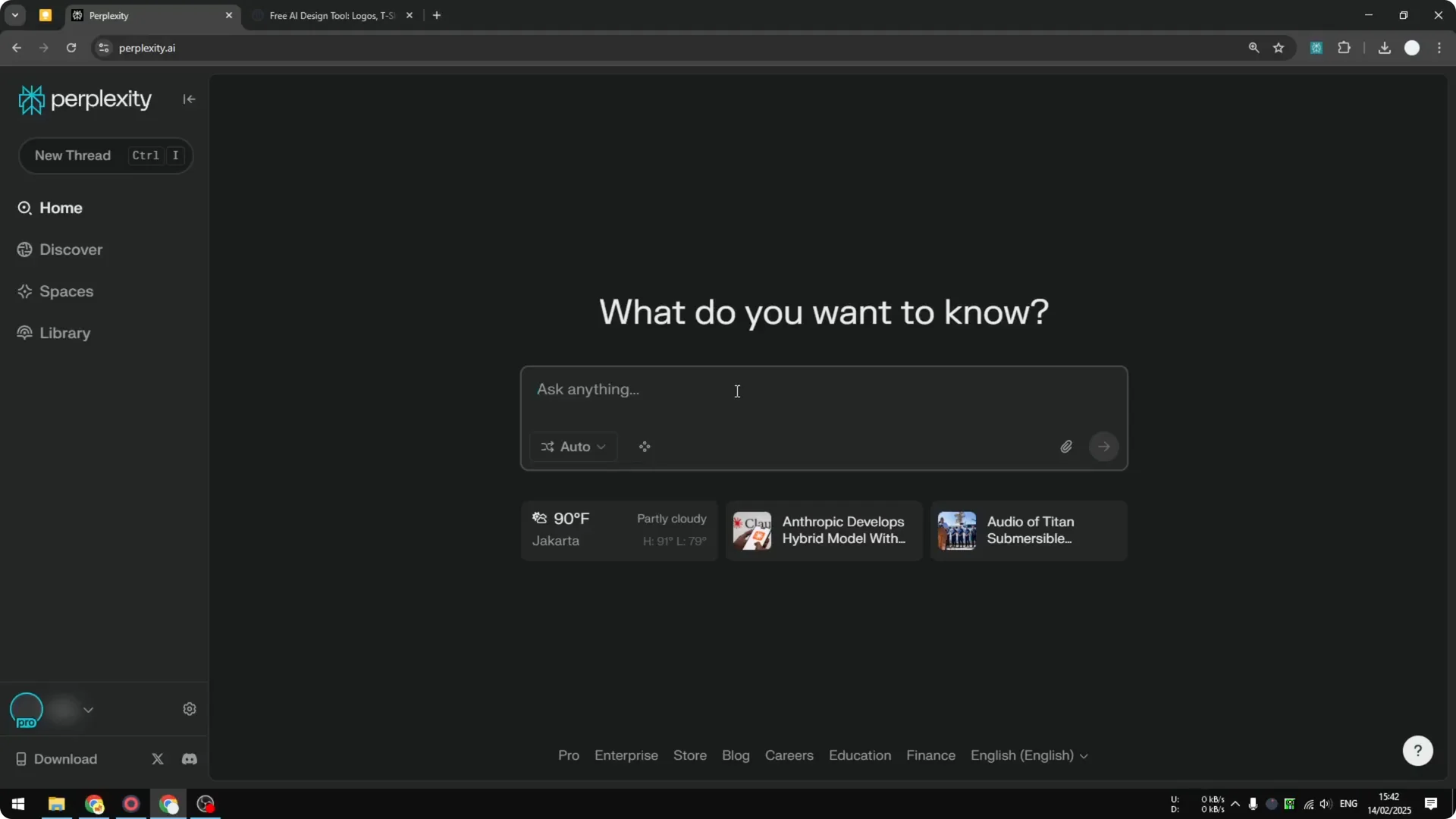Bookmark this page with star icon
Viewport: 1456px width, 819px height.
(1279, 48)
